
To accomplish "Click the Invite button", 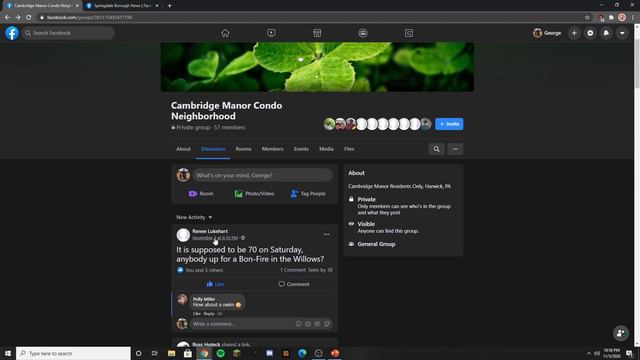I will [449, 124].
